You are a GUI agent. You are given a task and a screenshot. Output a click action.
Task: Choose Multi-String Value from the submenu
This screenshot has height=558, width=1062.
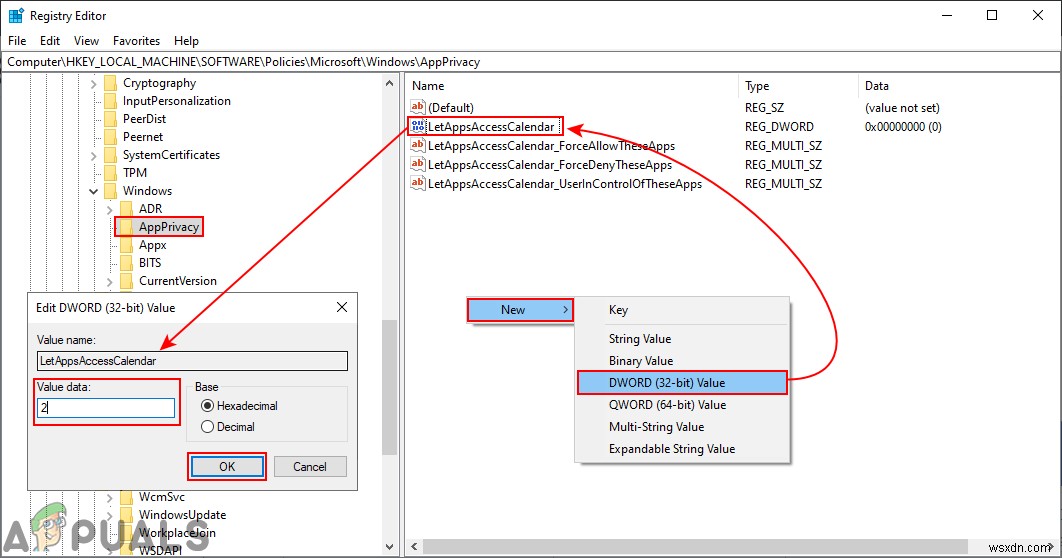pos(682,427)
